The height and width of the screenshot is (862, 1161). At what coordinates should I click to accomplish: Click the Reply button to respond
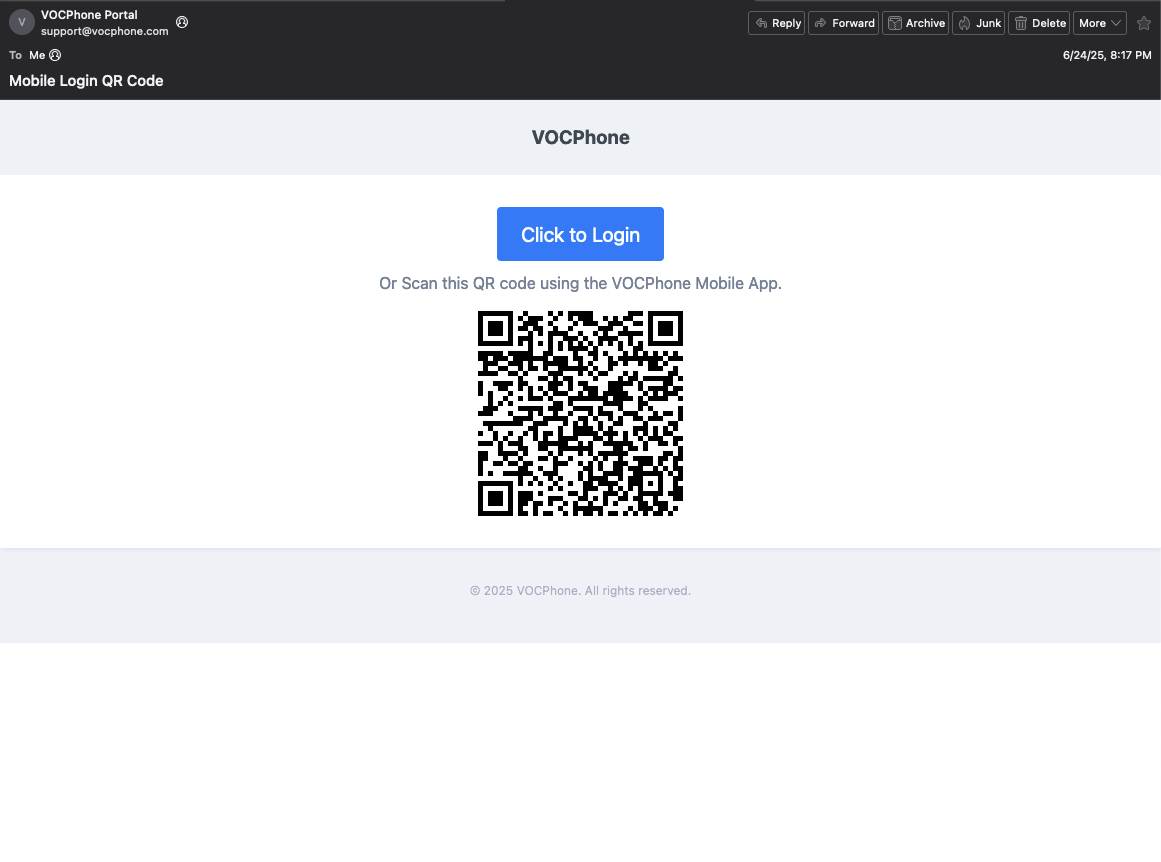coord(776,22)
